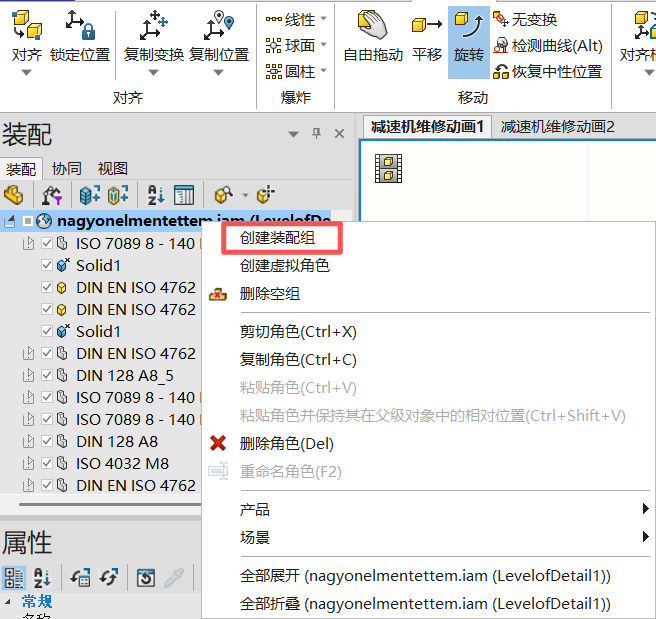This screenshot has height=619, width=656.
Task: Collapse the nagyonelmentettem.iam root tree node
Action: [x=10, y=221]
